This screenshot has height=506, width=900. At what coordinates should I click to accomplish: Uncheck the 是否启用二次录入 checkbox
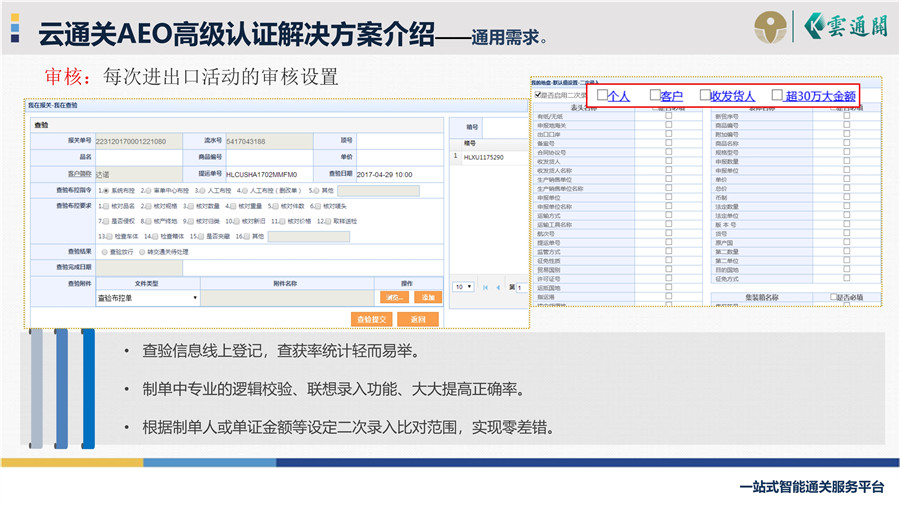click(538, 95)
